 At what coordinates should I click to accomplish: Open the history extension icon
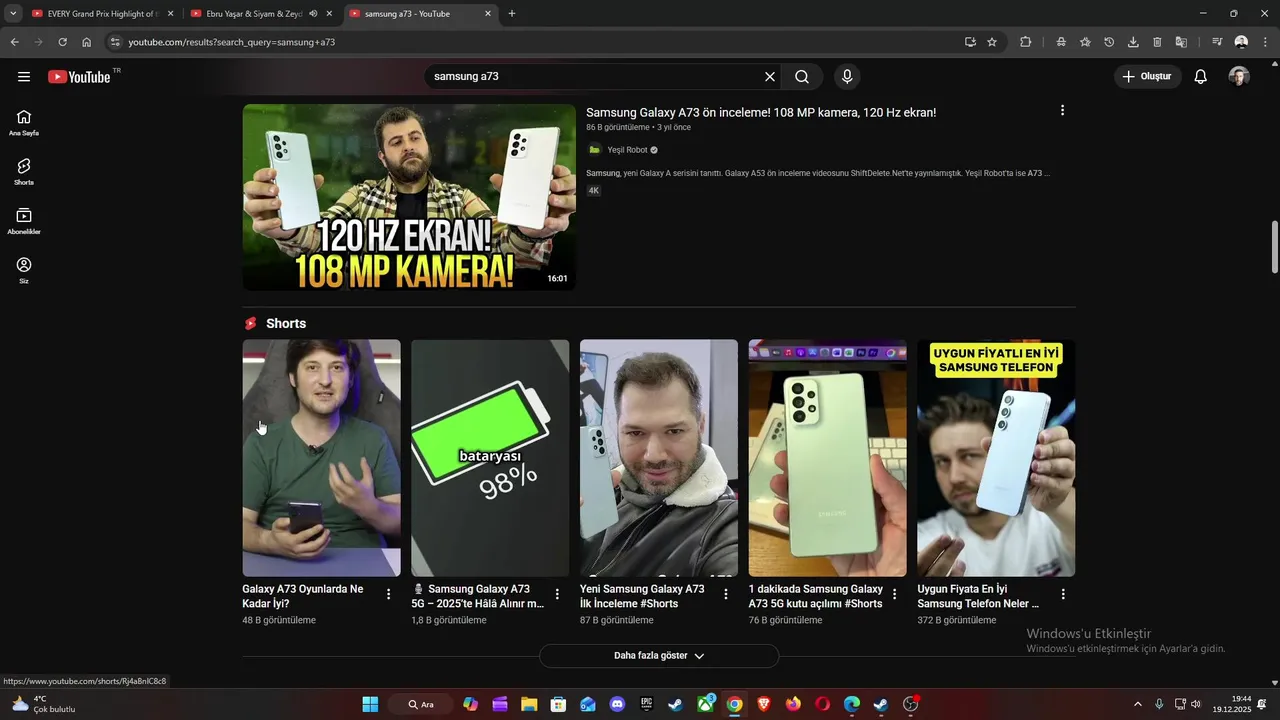[x=1109, y=42]
